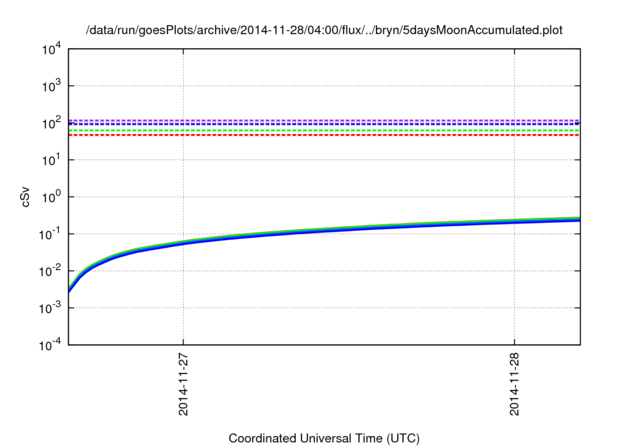Screen dimensions: 640x448
Task: Click the red dashed threshold line
Action: click(x=324, y=135)
